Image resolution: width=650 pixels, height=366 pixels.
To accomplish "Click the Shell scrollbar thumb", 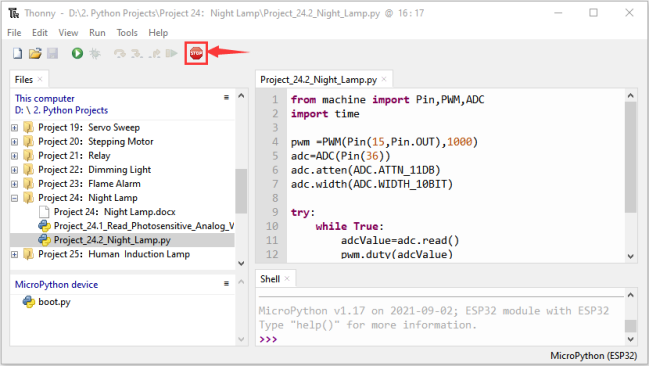I will tap(631, 326).
